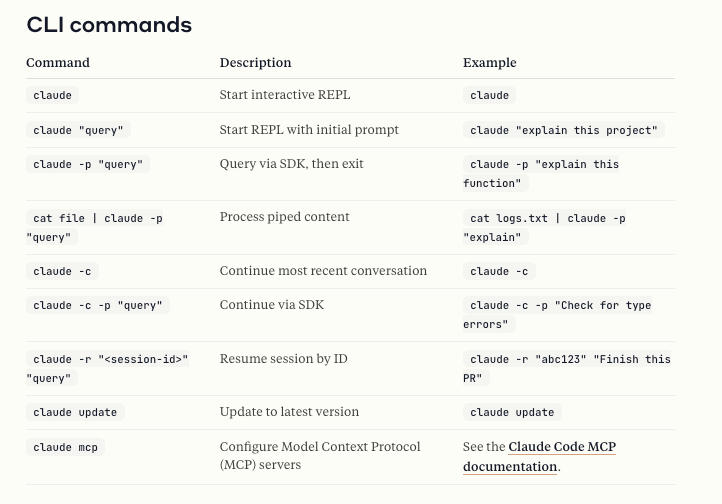The image size is (722, 504).
Task: Click 'Continue most recent conversation' description
Action: pos(323,271)
